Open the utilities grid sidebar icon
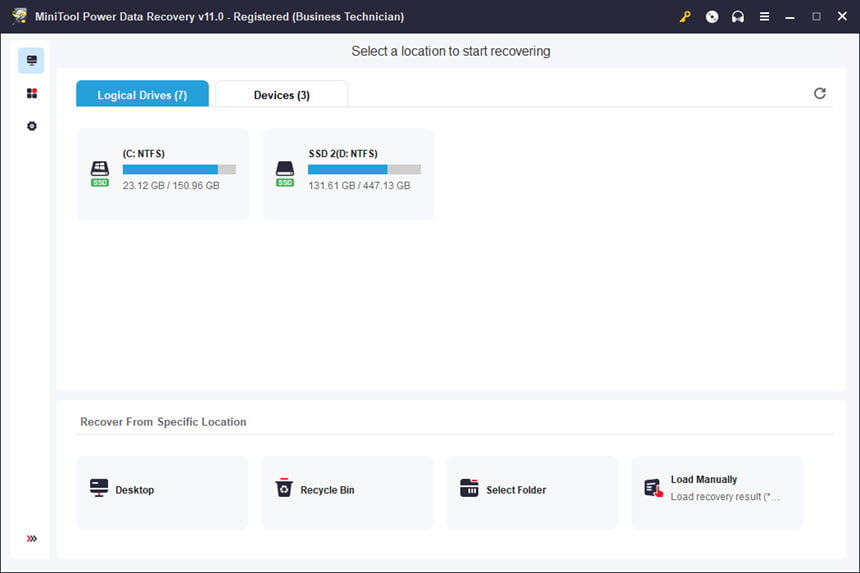 (32, 93)
